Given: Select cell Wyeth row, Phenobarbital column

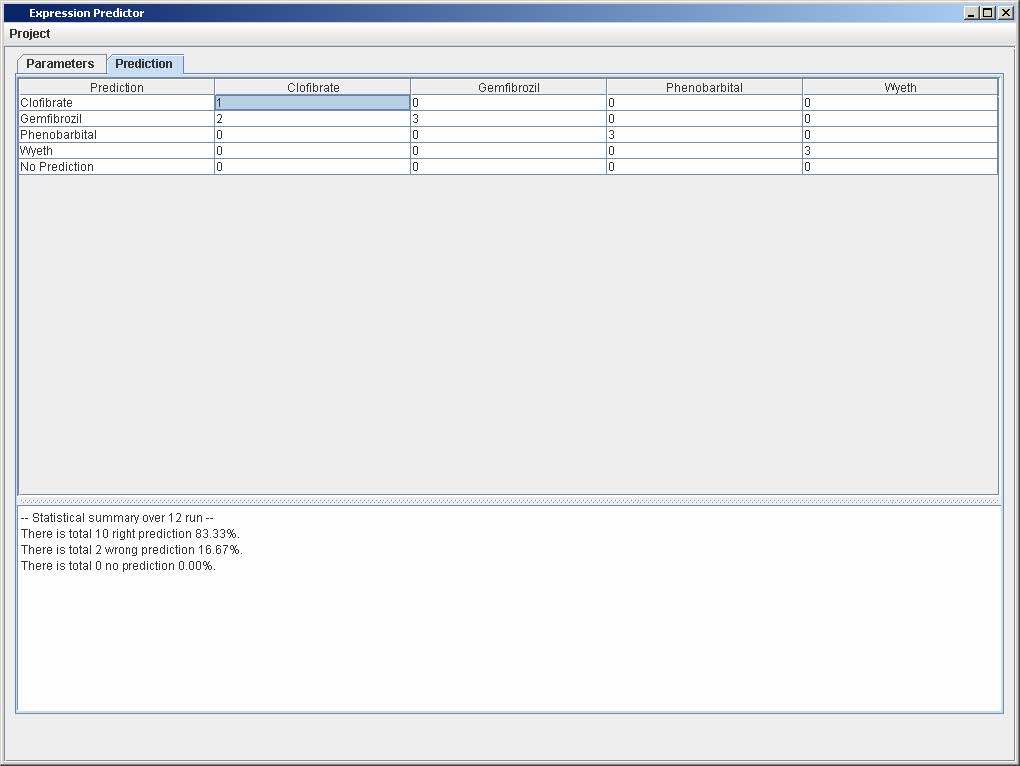Looking at the screenshot, I should pyautogui.click(x=705, y=151).
